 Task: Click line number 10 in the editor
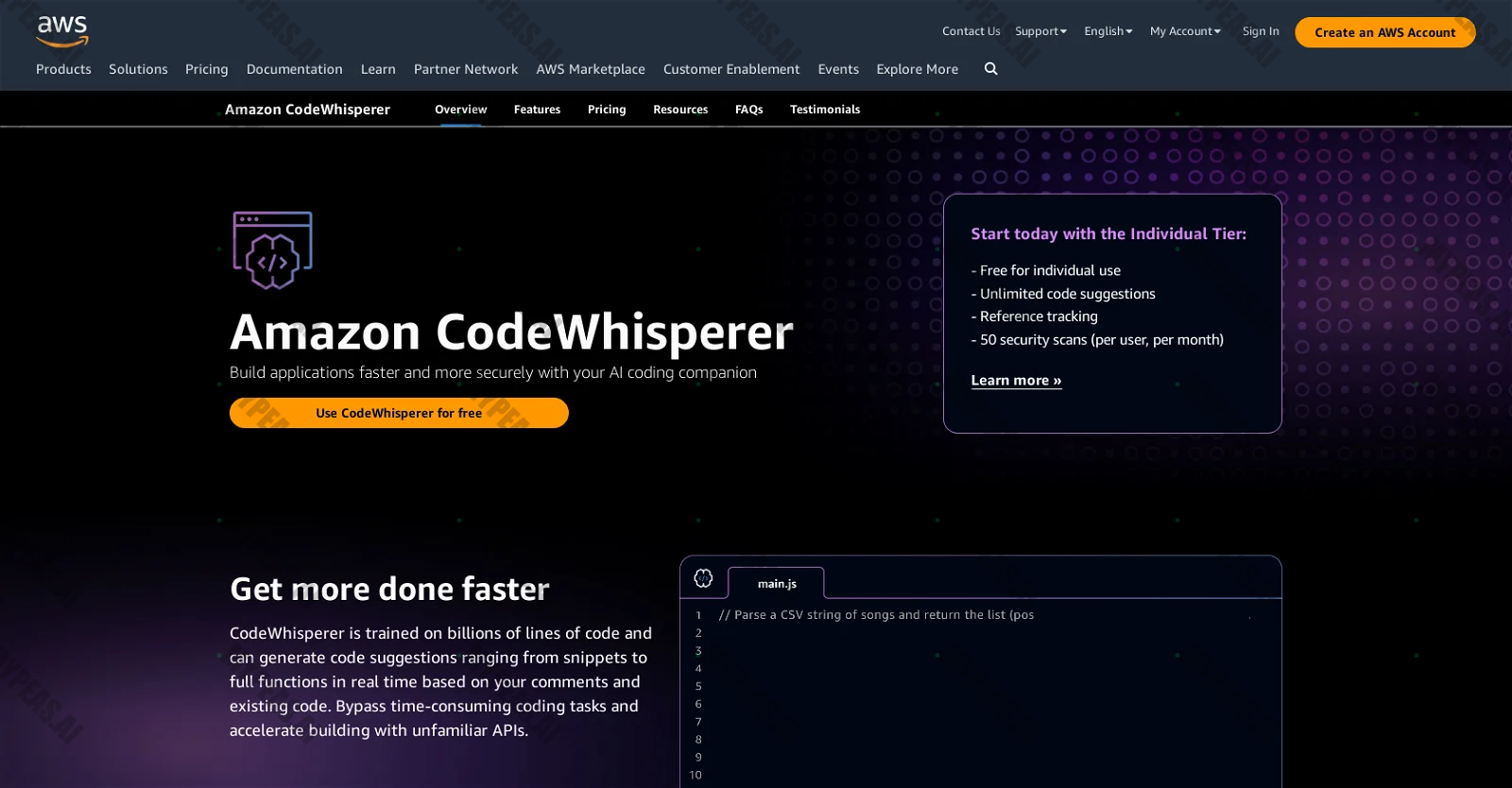click(696, 775)
